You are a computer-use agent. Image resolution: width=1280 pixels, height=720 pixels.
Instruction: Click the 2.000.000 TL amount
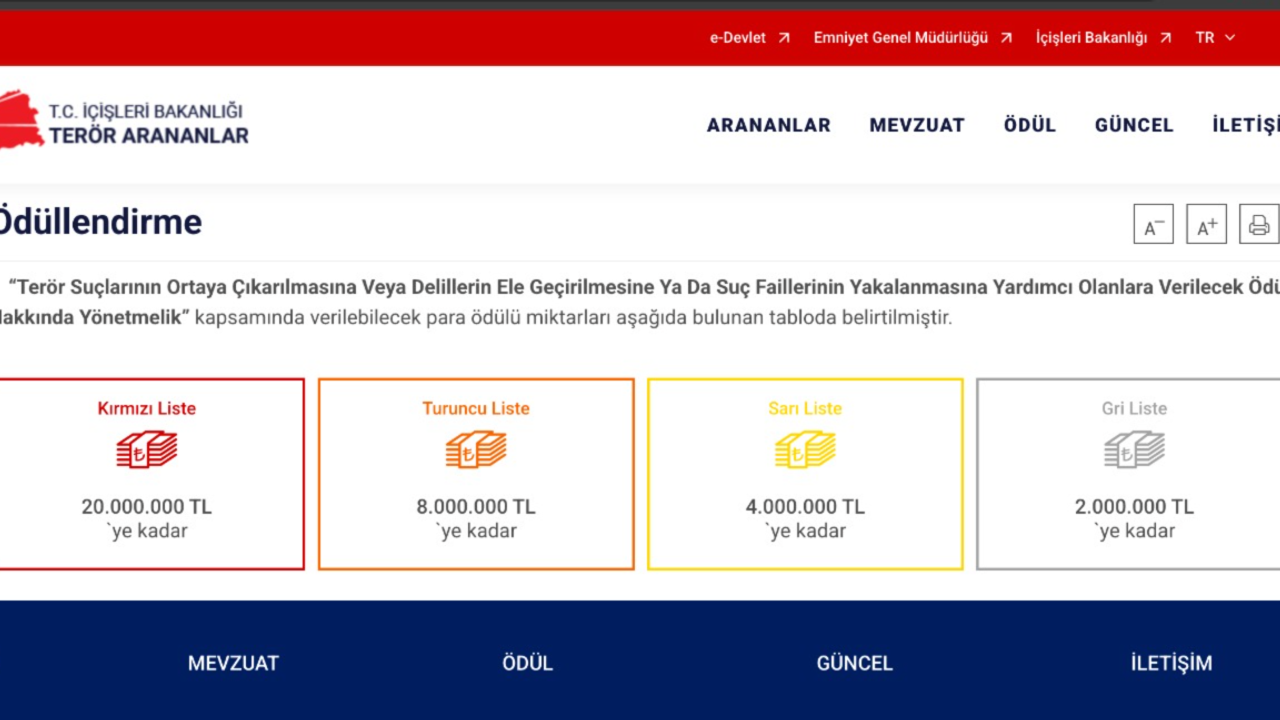pos(1134,507)
